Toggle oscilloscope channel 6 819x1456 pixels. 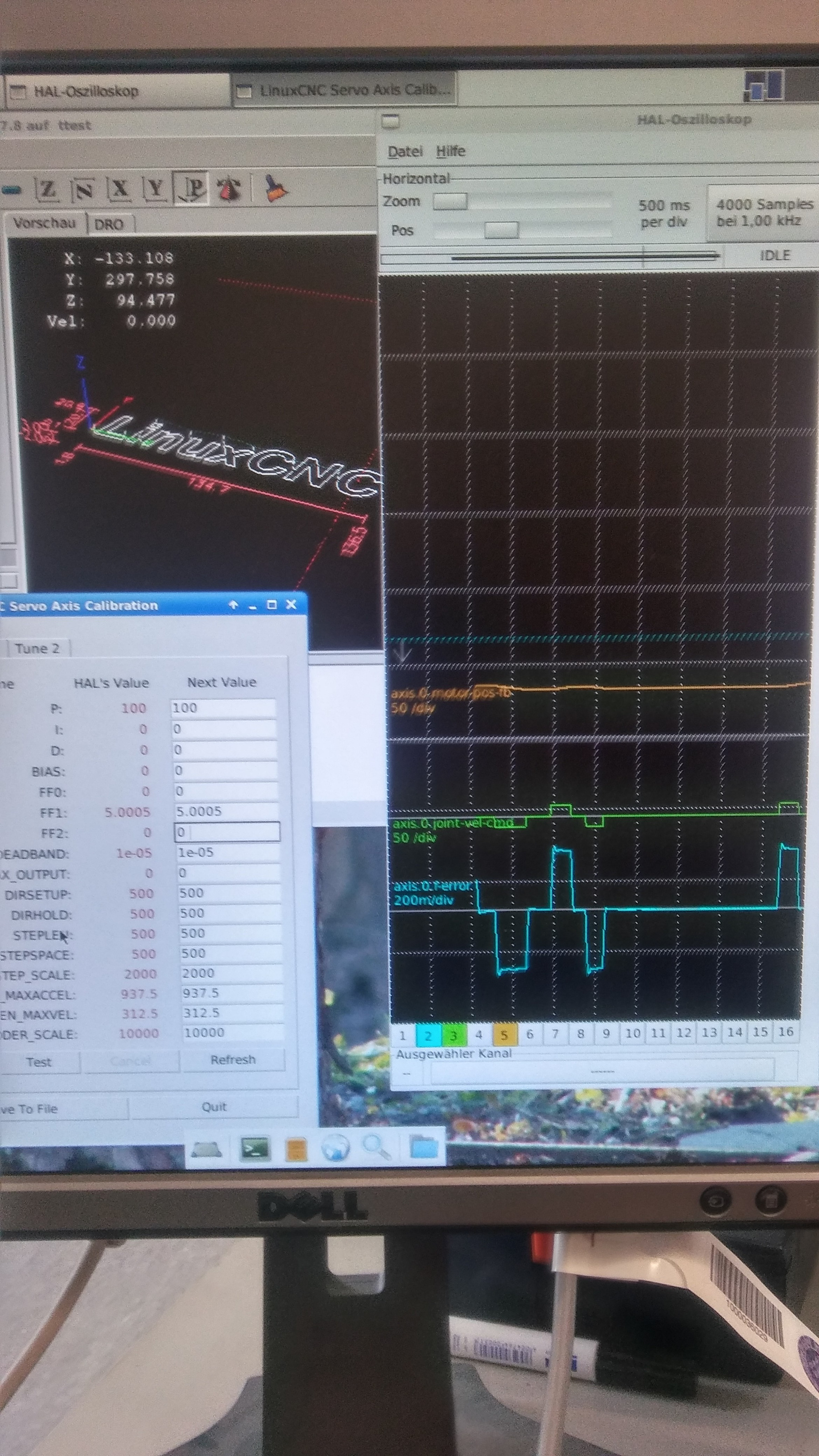tap(530, 1034)
